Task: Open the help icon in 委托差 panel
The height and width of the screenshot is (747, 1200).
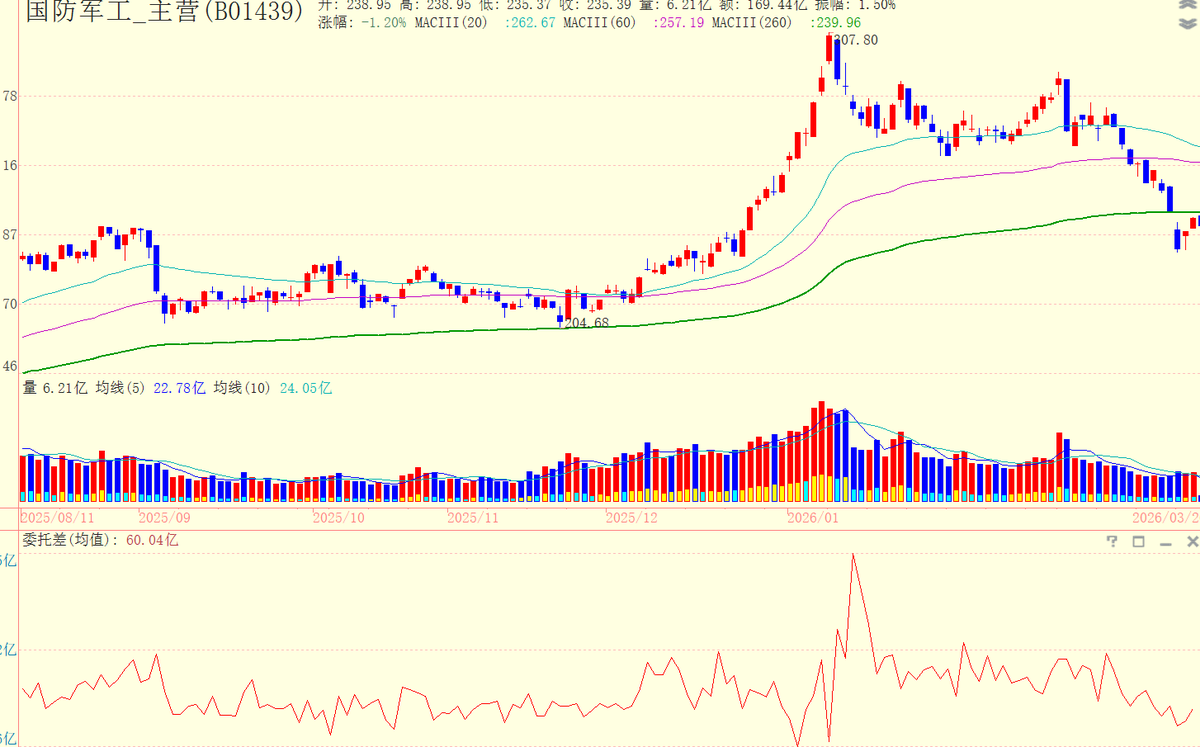Action: pos(1111,541)
